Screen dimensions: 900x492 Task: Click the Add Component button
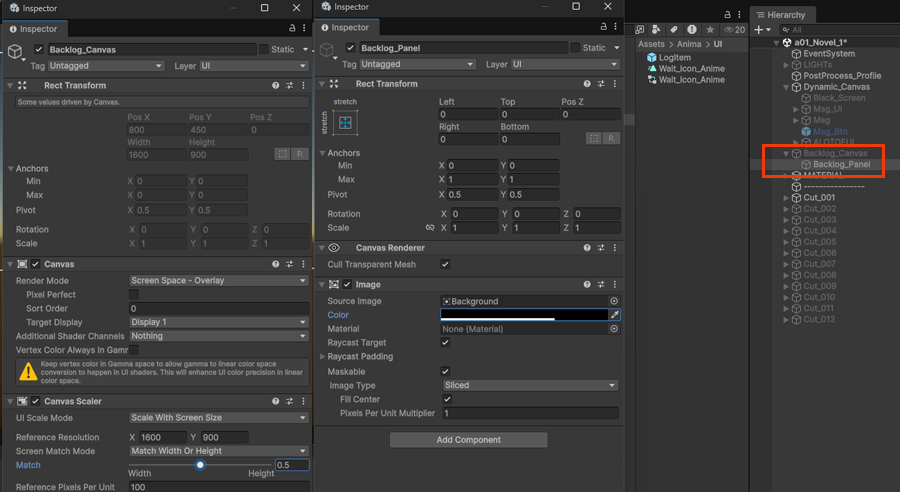pos(468,440)
